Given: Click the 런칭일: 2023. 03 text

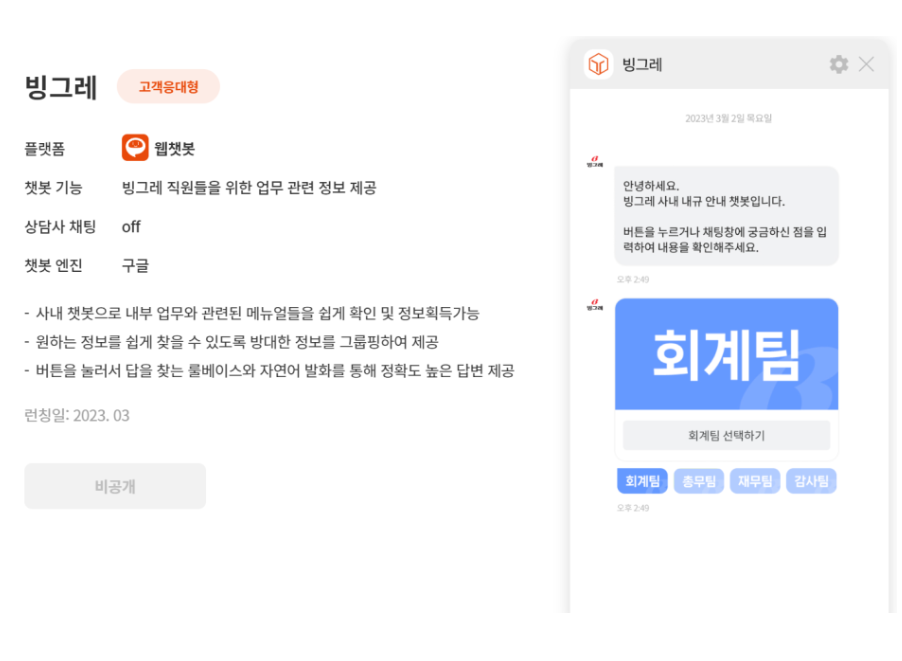Looking at the screenshot, I should (77, 415).
